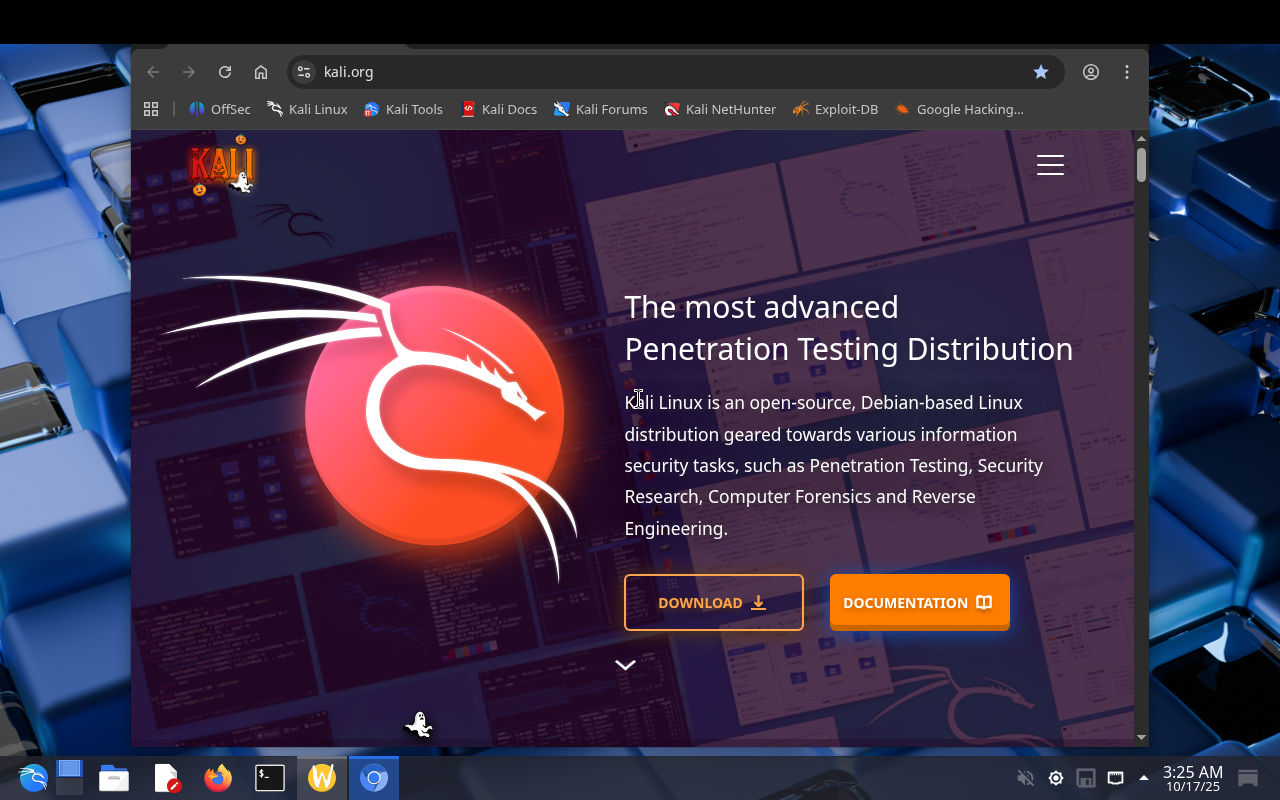Open the terminal from the taskbar

coord(270,777)
